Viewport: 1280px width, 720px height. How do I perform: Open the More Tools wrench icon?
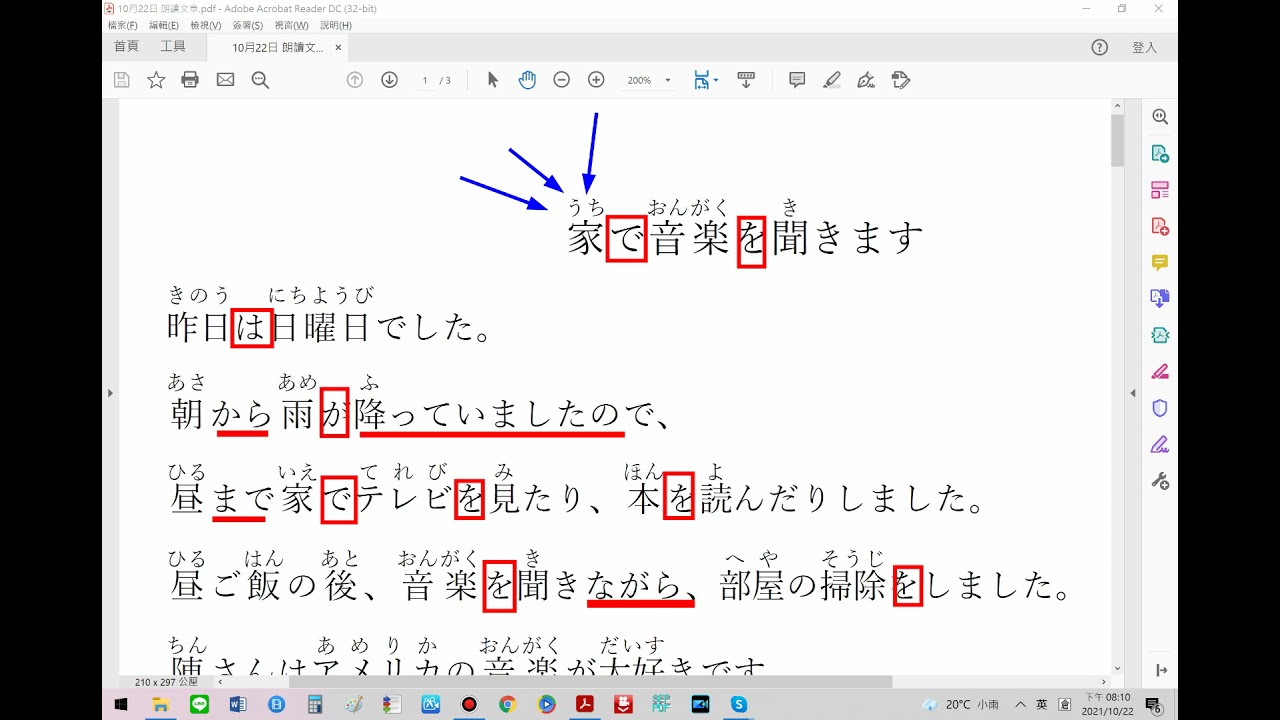tap(1160, 481)
